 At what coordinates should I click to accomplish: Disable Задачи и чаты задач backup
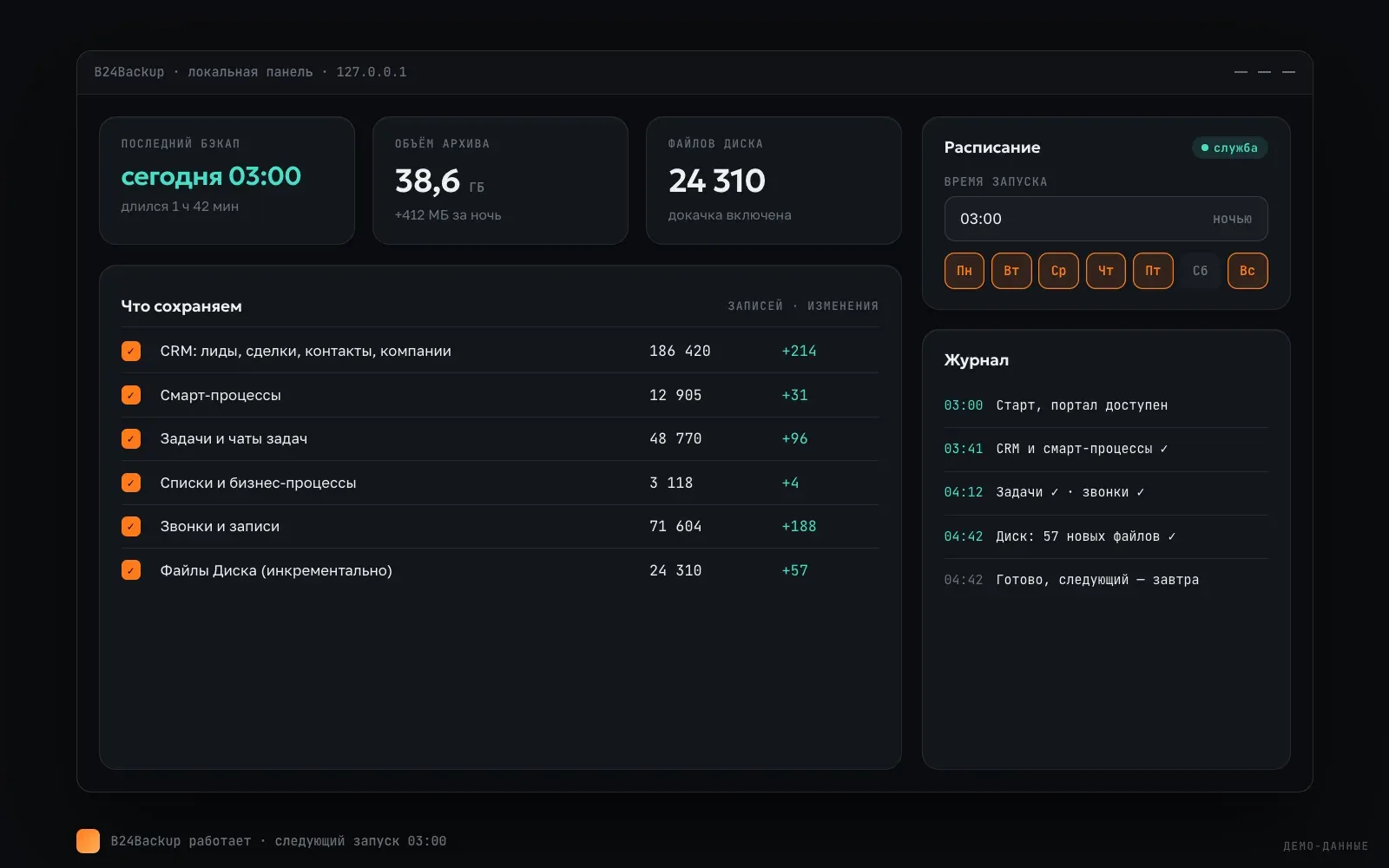131,438
